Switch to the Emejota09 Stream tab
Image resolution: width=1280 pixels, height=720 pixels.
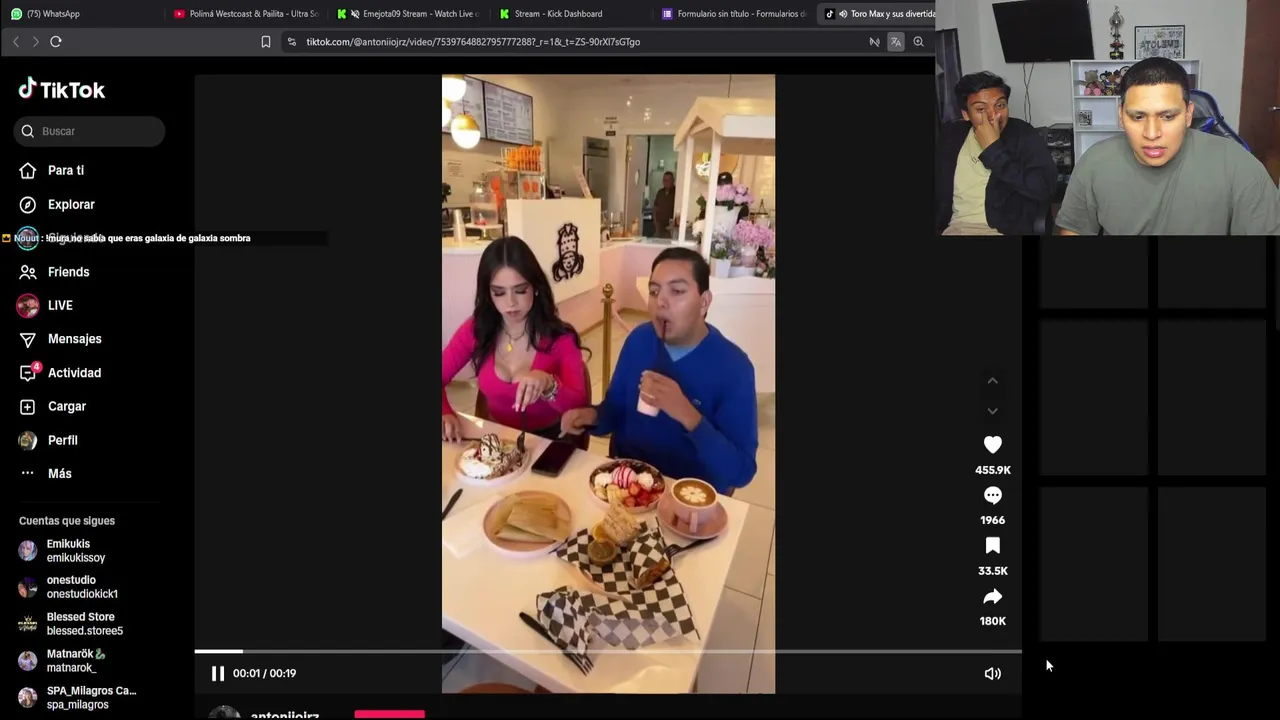(410, 14)
